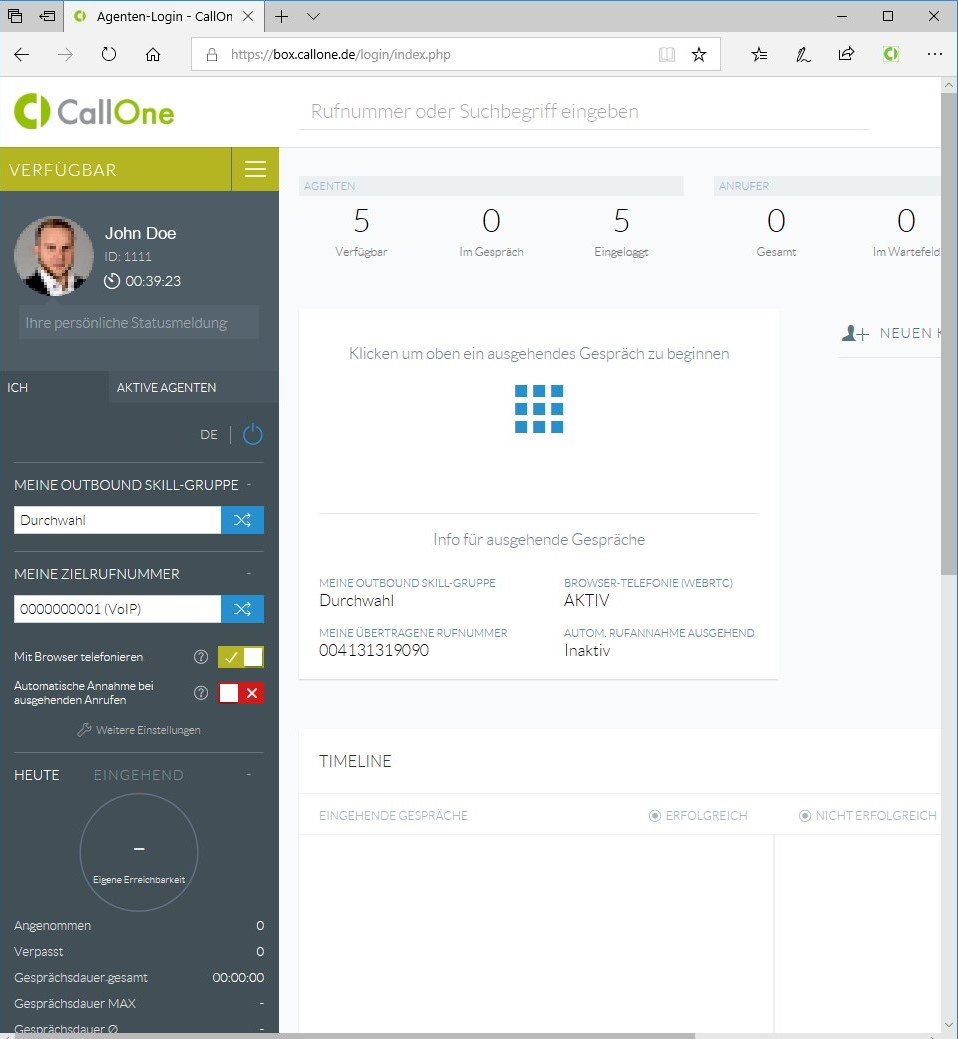Click the help icon for Mit Browser telefonieren
This screenshot has width=958, height=1039.
200,657
